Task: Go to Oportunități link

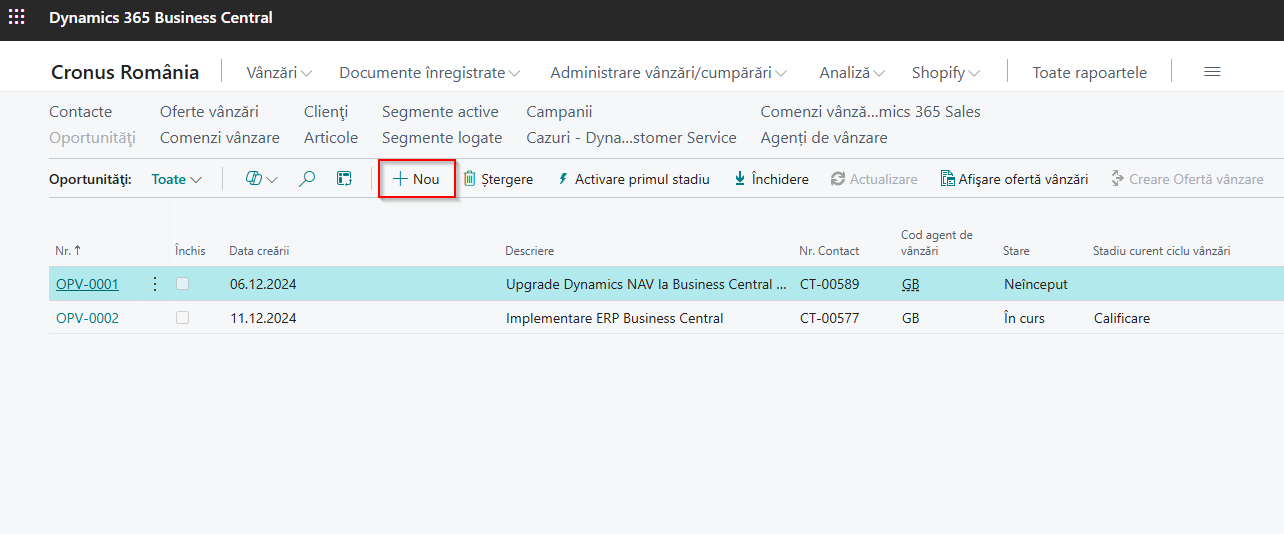Action: 92,137
